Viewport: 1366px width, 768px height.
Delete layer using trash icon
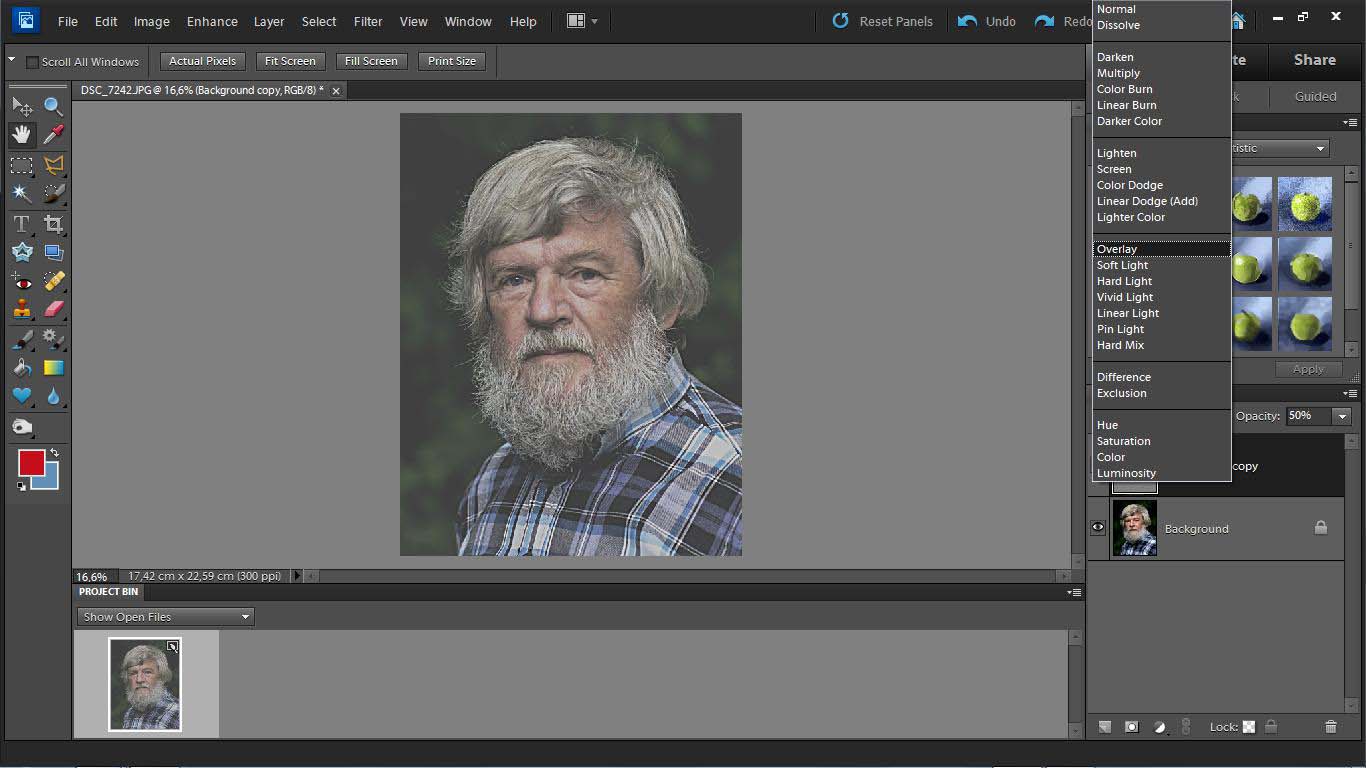click(1330, 727)
